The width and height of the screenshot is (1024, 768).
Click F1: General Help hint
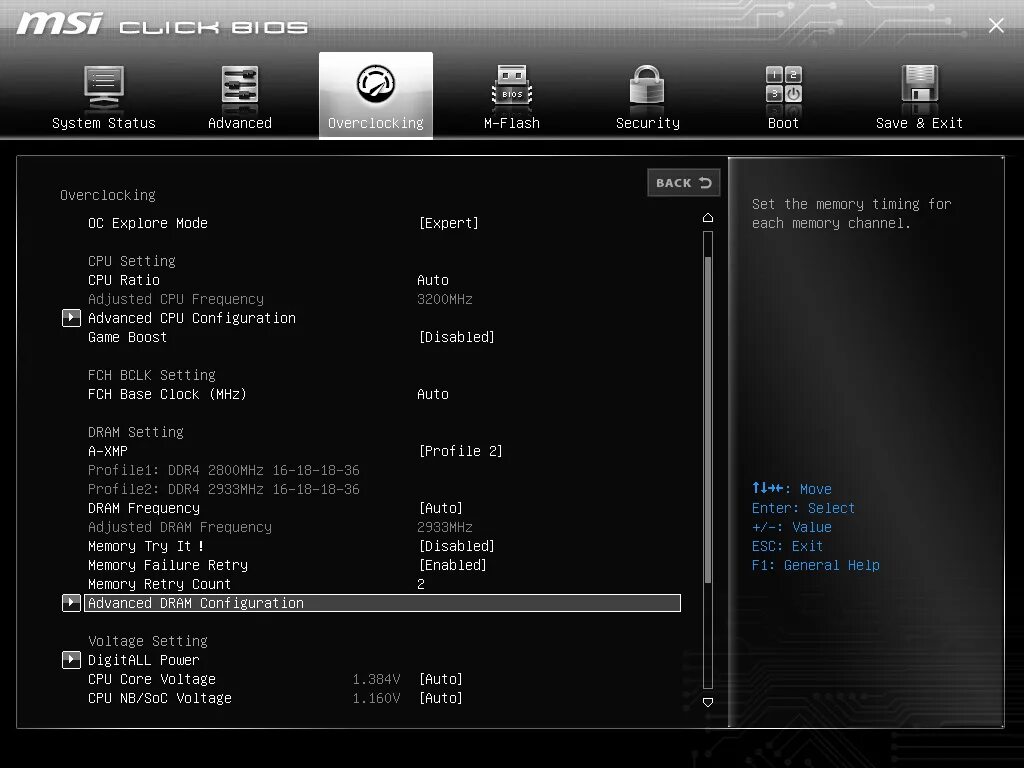816,566
